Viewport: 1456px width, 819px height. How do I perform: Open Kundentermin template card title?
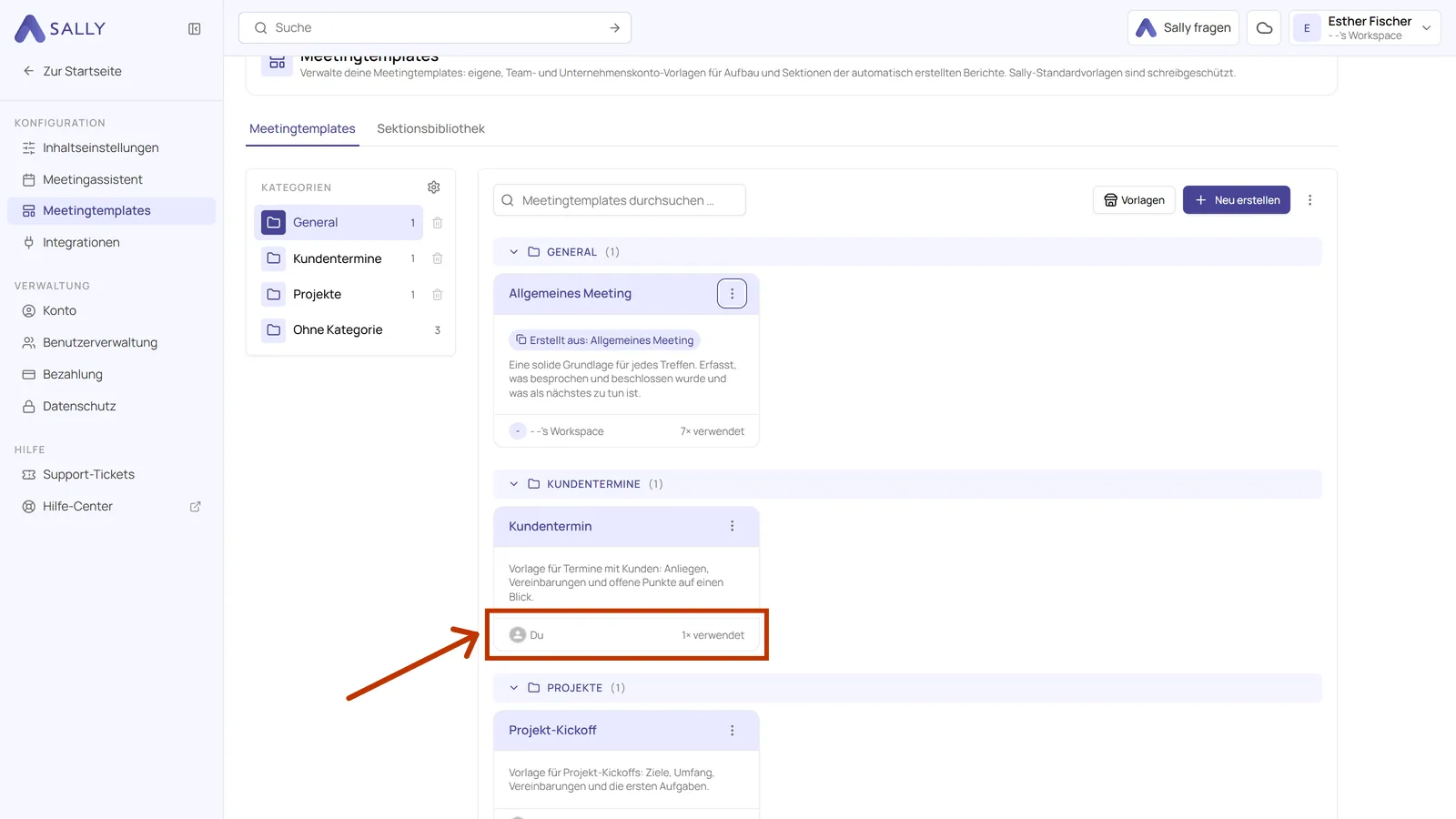tap(550, 526)
